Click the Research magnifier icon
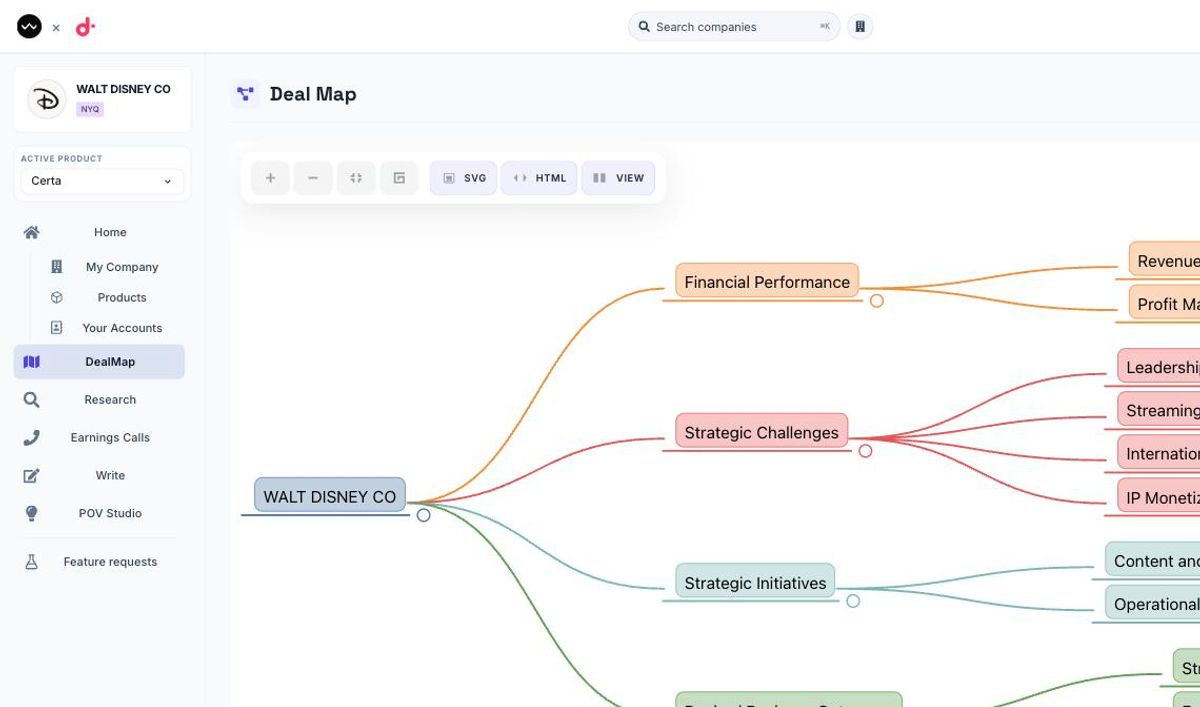The image size is (1200, 707). pos(31,400)
